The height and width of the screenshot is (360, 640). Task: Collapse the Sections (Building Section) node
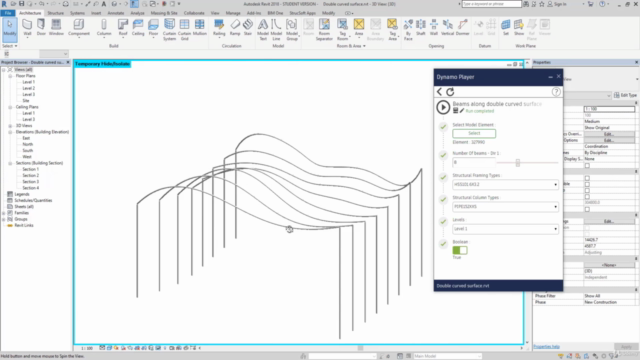pyautogui.click(x=10, y=163)
